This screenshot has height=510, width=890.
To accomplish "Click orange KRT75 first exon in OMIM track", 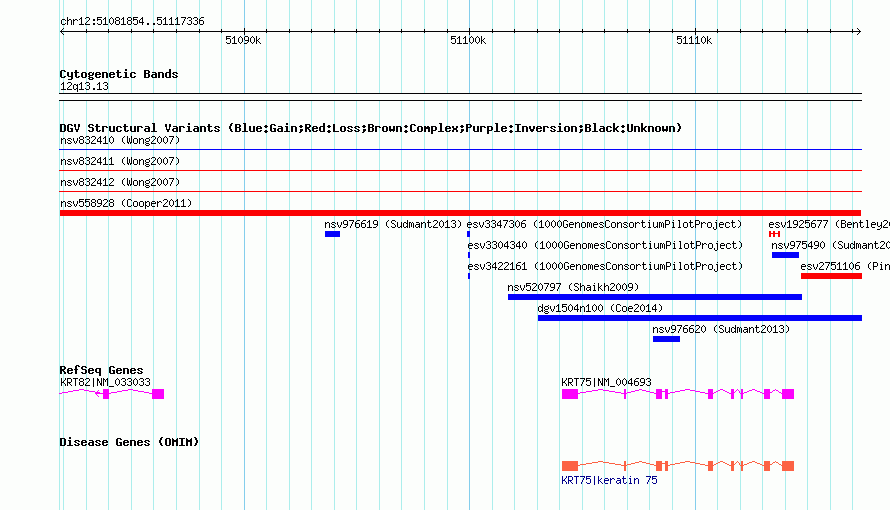I will [570, 466].
